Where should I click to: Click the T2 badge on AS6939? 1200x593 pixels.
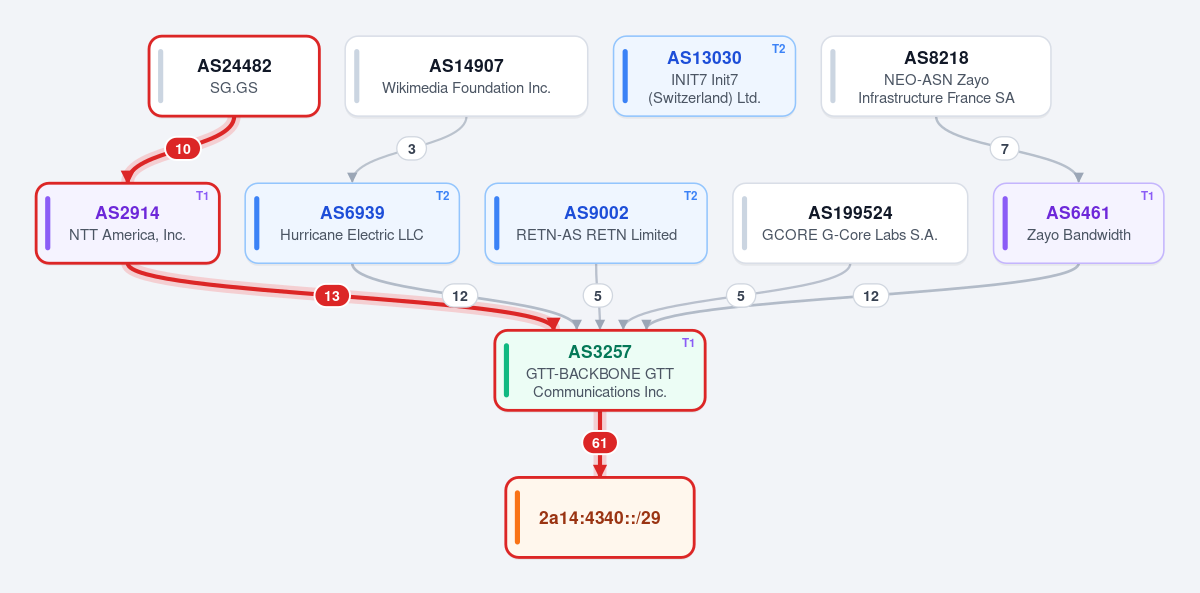[x=442, y=195]
